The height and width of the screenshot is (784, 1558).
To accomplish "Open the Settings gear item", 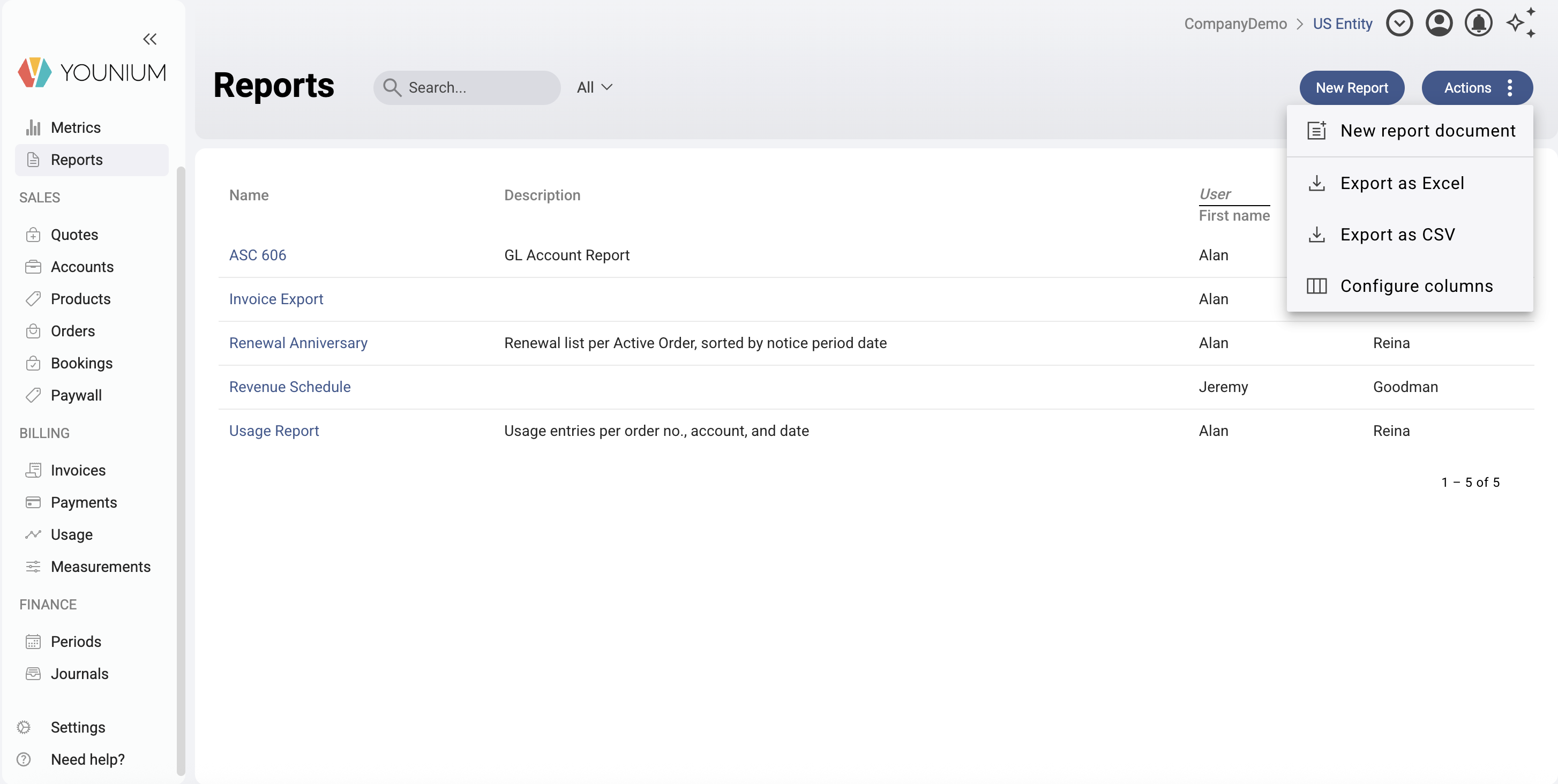I will 77,727.
